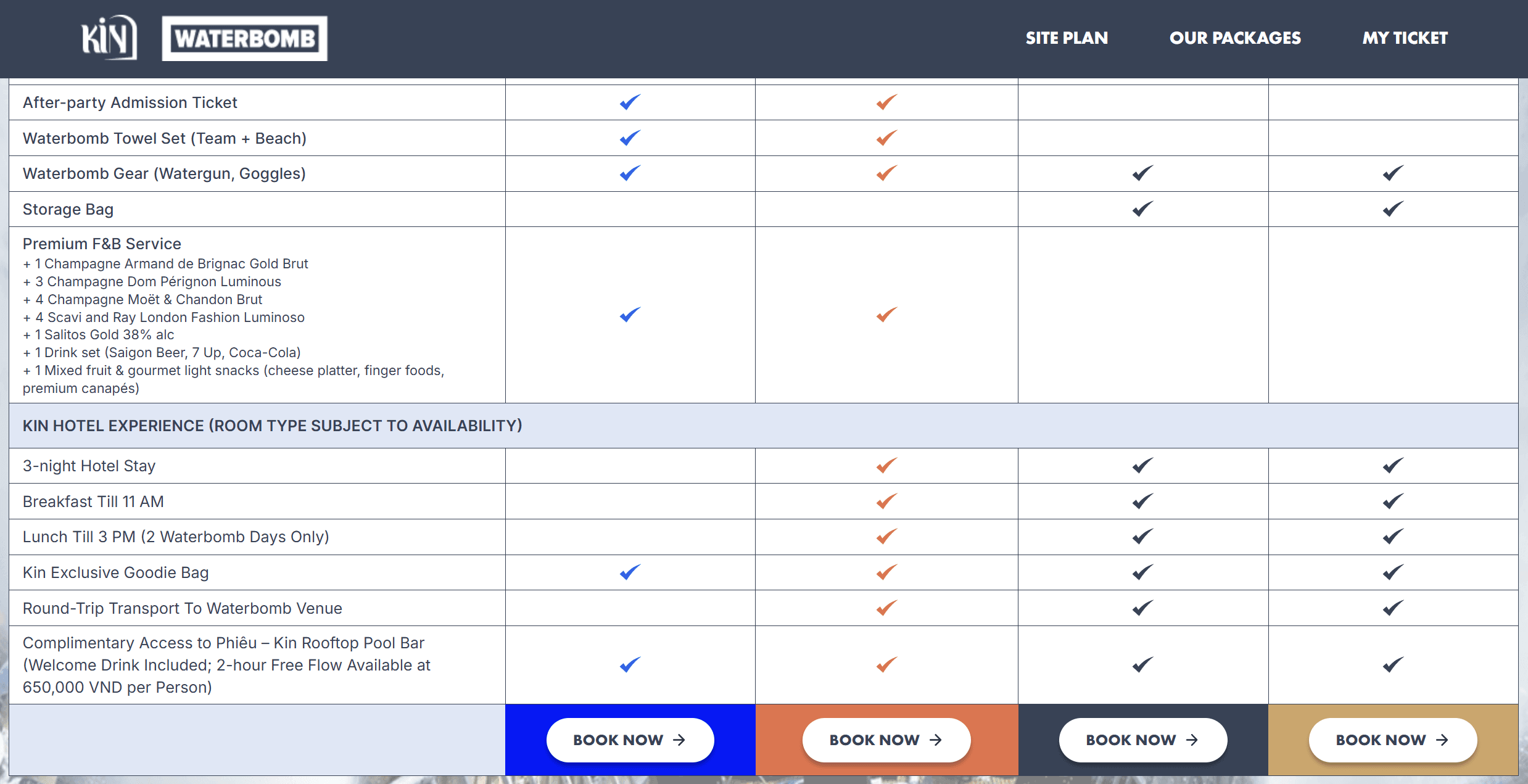Click the blue checkmark for After-party Admission Ticket
The height and width of the screenshot is (784, 1528).
pos(630,102)
